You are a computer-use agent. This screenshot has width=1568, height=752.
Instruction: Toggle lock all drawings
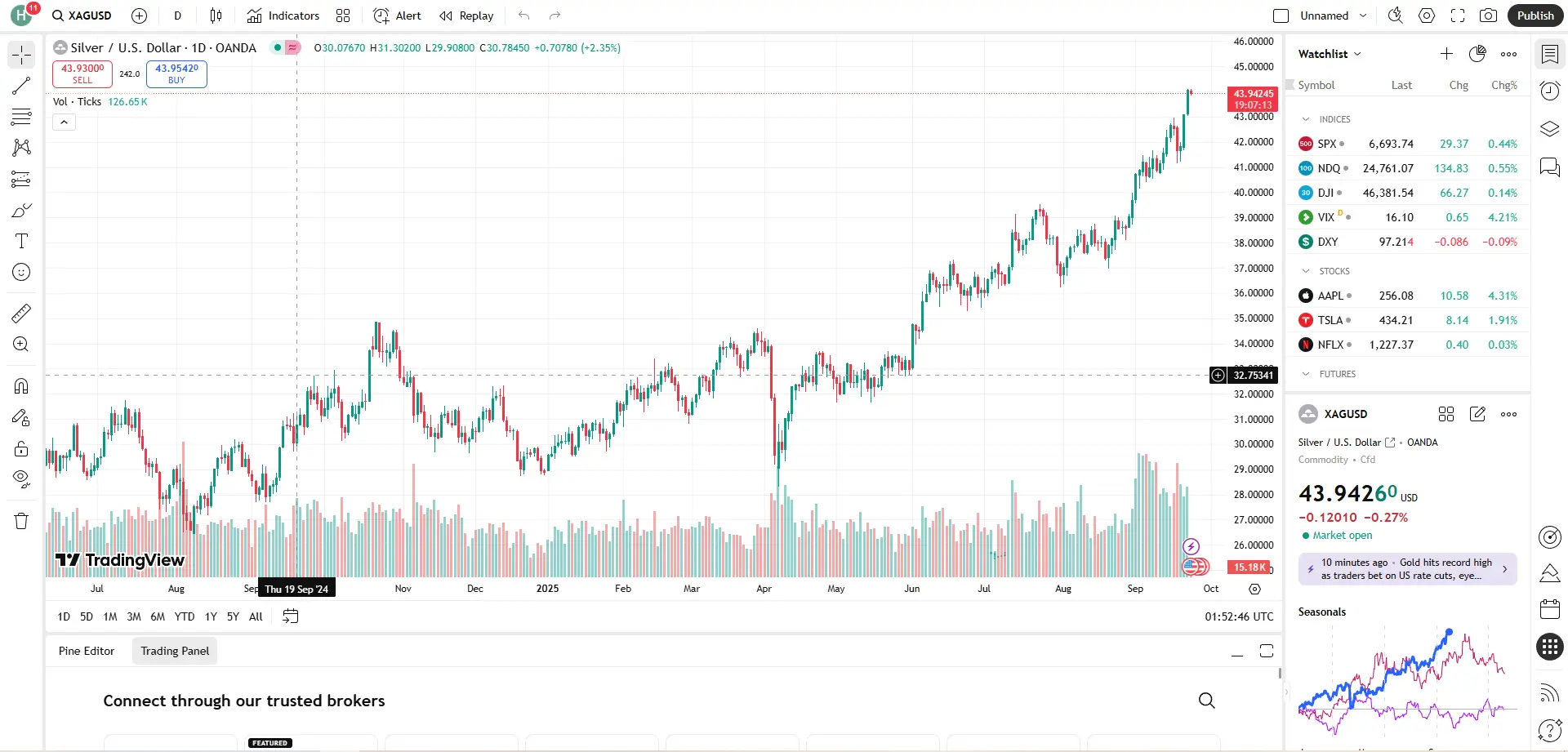pos(21,448)
